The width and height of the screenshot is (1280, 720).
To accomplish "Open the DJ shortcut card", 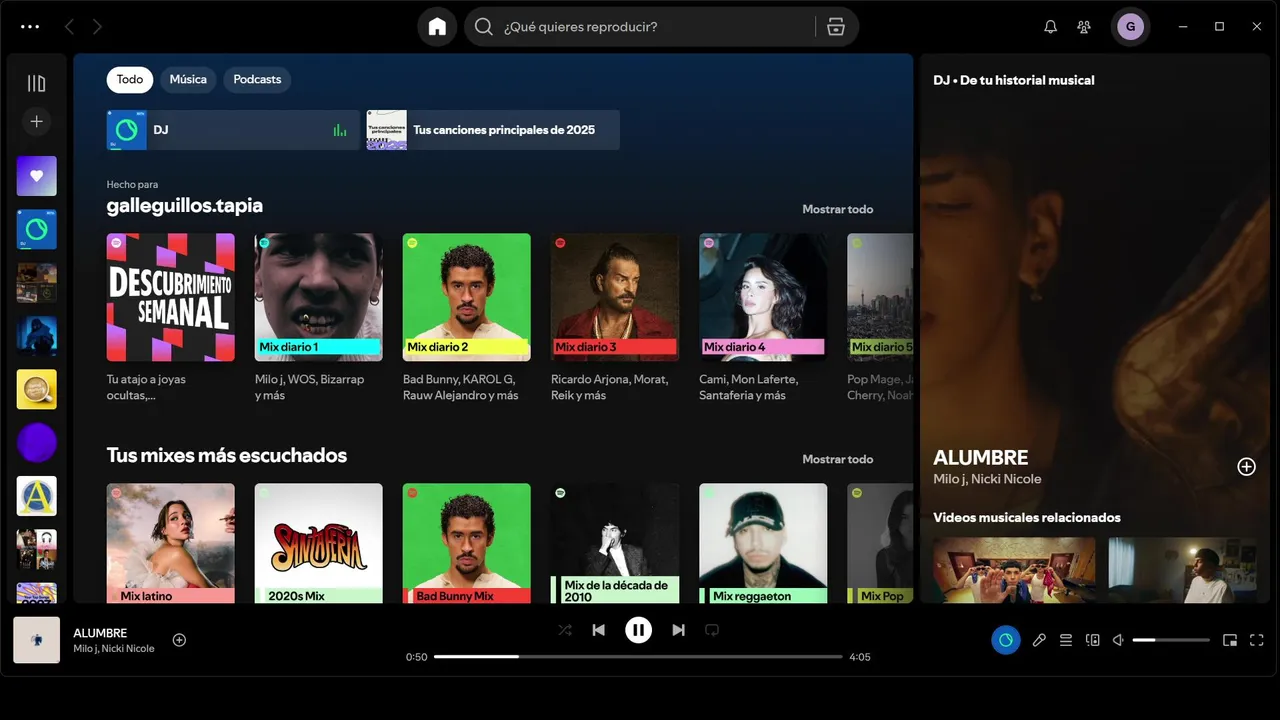I will tap(233, 130).
